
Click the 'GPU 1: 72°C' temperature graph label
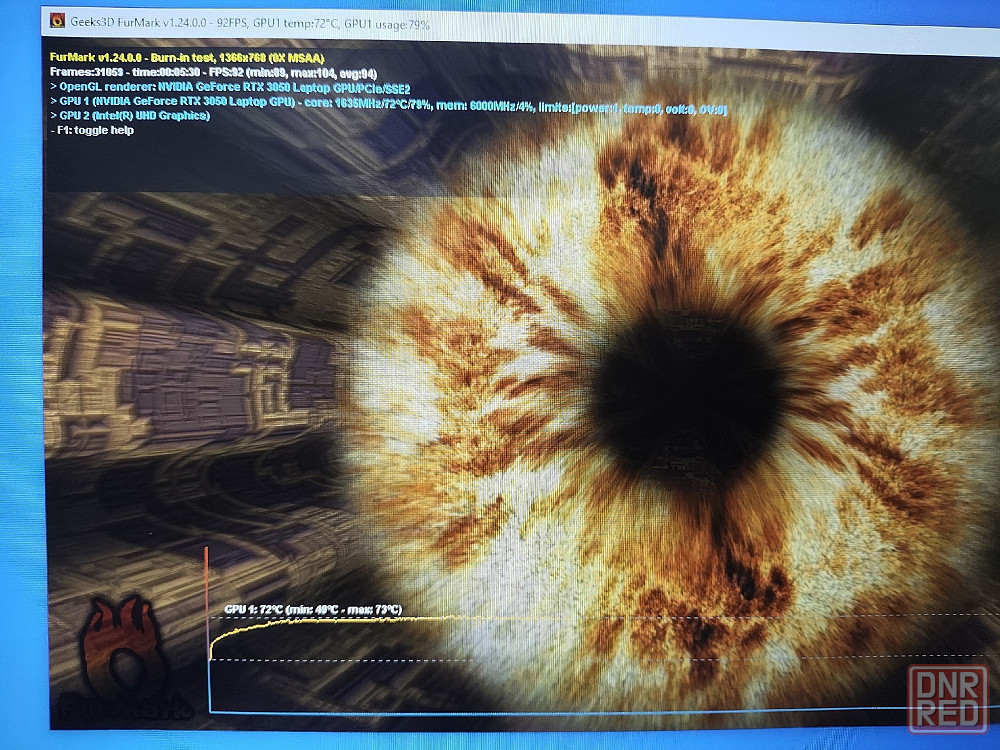[313, 610]
